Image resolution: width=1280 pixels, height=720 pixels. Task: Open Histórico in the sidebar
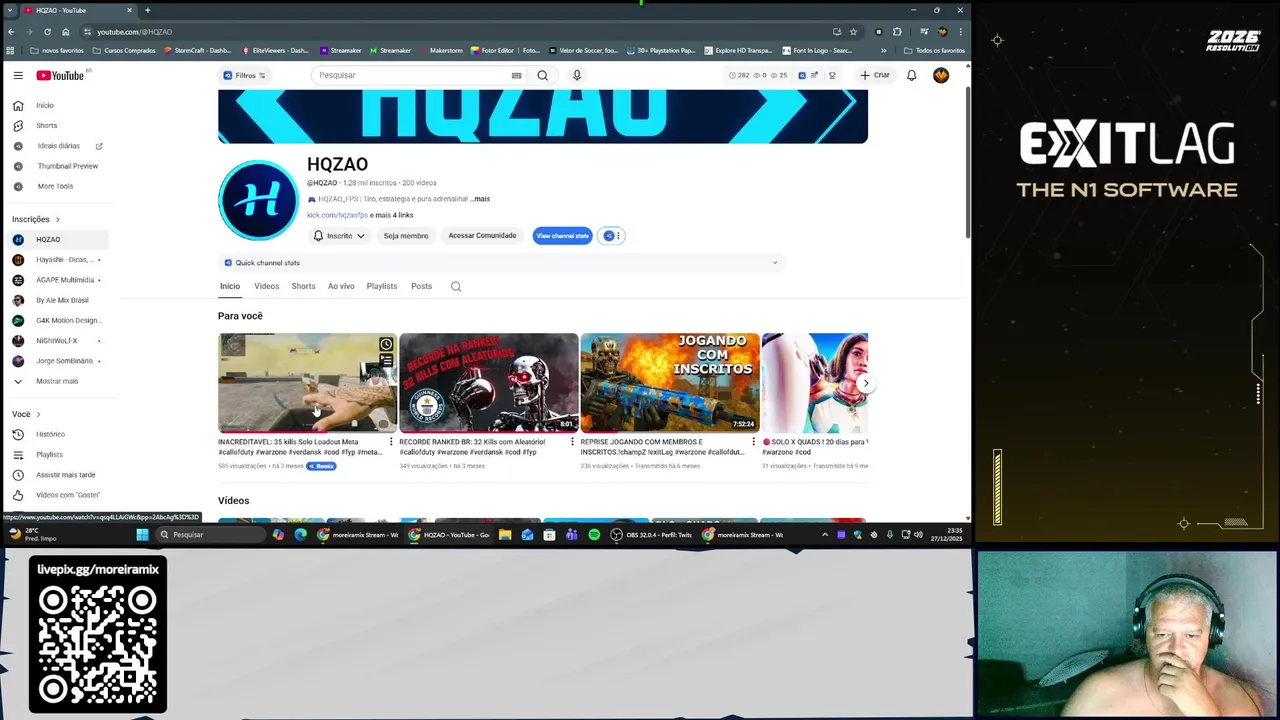click(x=50, y=434)
